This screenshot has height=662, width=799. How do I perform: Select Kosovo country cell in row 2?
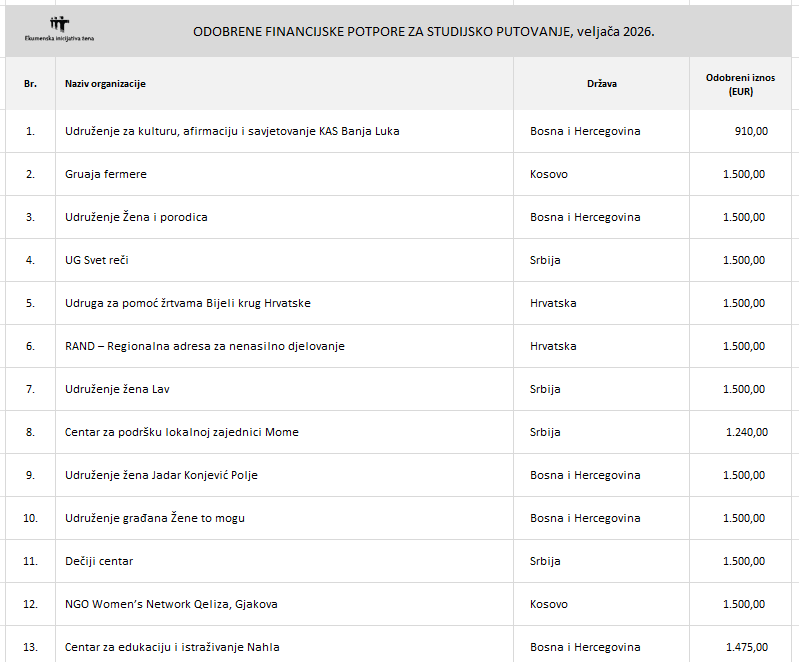(x=549, y=174)
